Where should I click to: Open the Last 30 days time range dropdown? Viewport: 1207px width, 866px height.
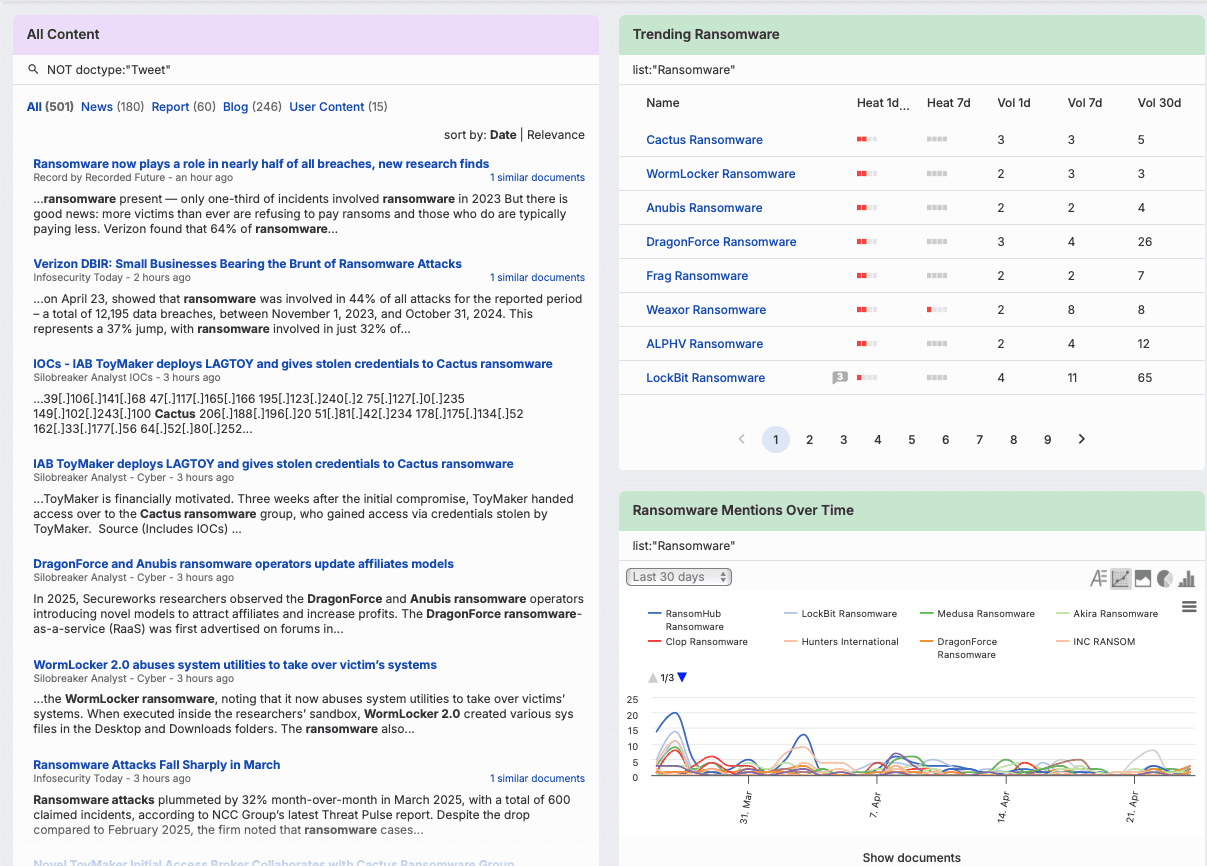coord(679,577)
